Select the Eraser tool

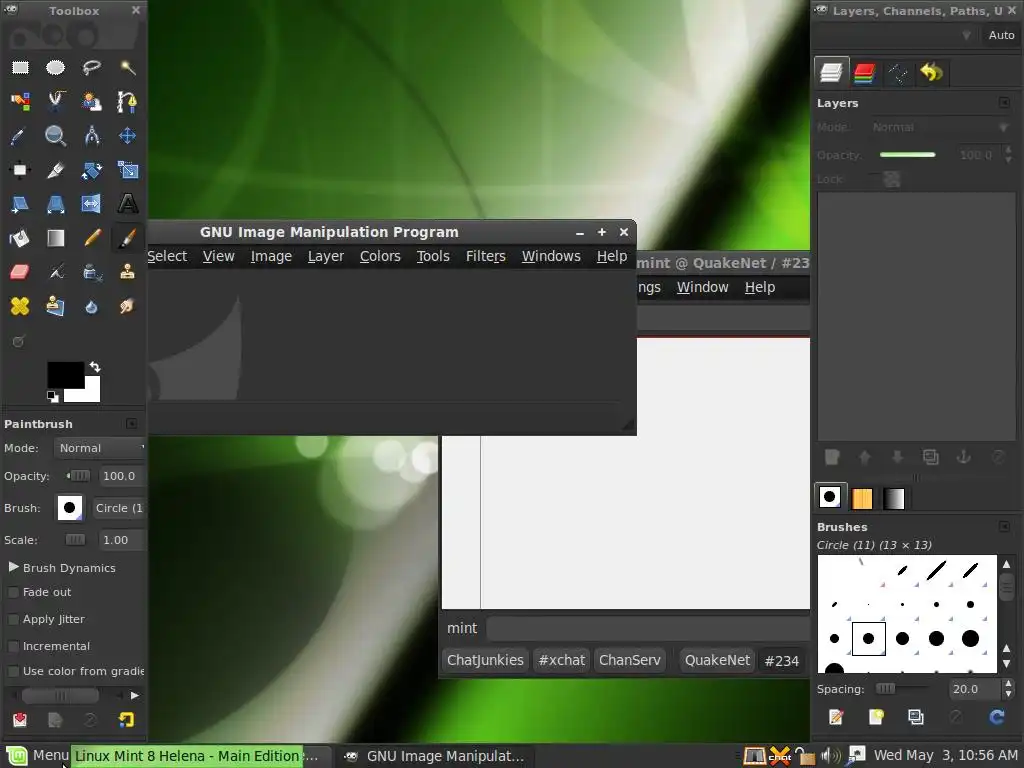(x=20, y=272)
